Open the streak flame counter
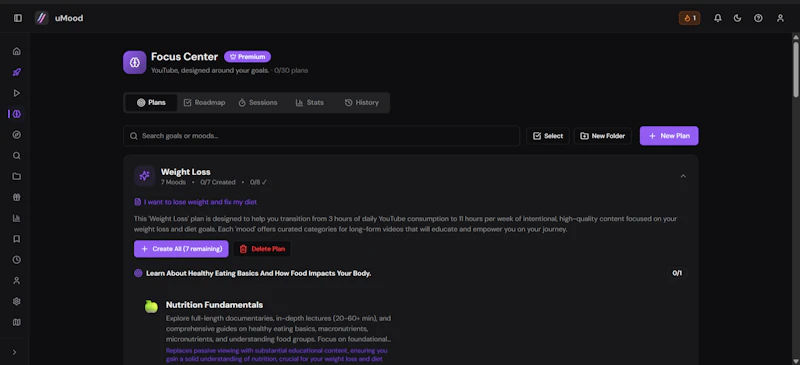The width and height of the screenshot is (800, 365). [x=689, y=18]
